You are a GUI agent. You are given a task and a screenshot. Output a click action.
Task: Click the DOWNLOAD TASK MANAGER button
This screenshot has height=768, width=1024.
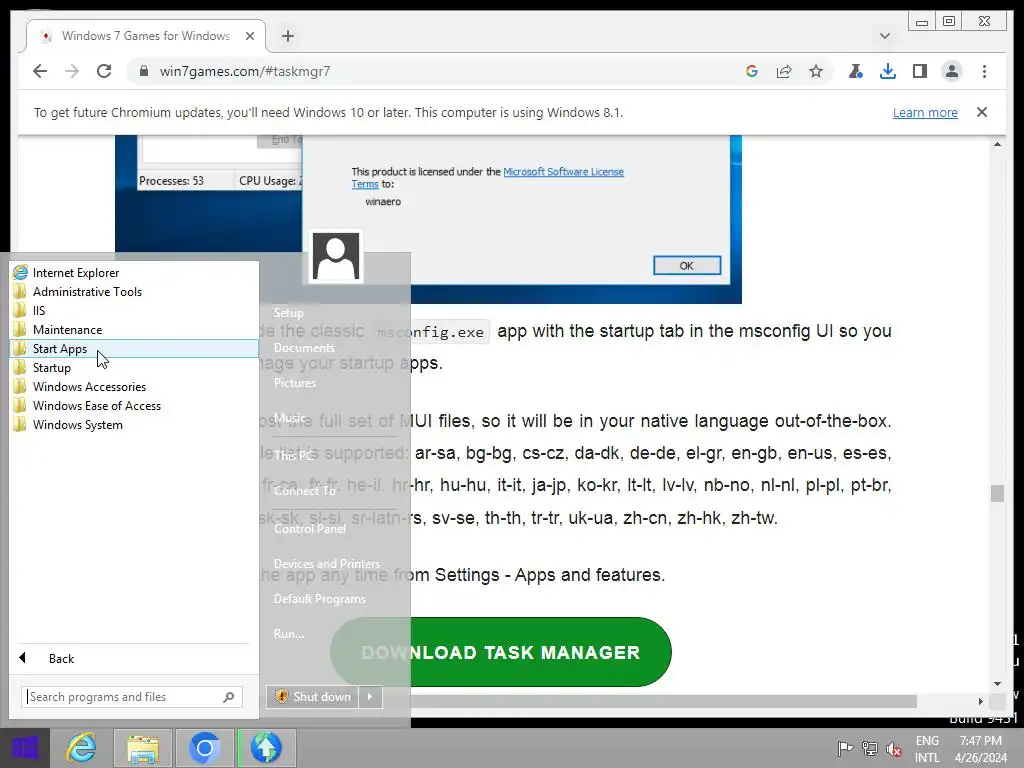click(501, 652)
